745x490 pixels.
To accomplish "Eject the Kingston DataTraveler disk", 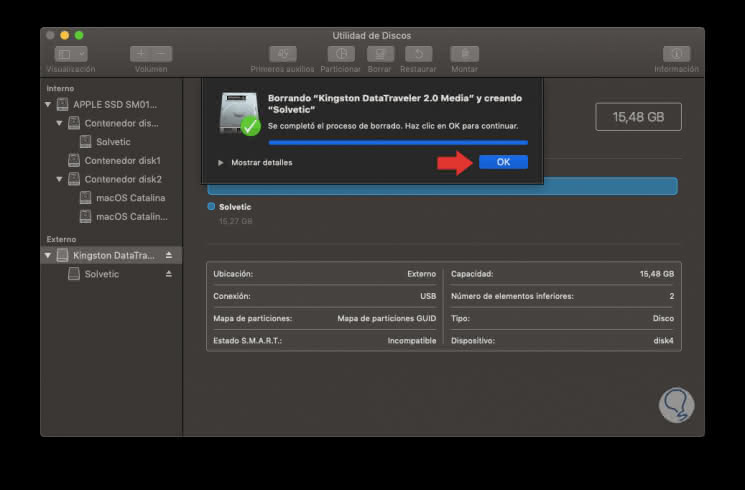I will pyautogui.click(x=169, y=255).
